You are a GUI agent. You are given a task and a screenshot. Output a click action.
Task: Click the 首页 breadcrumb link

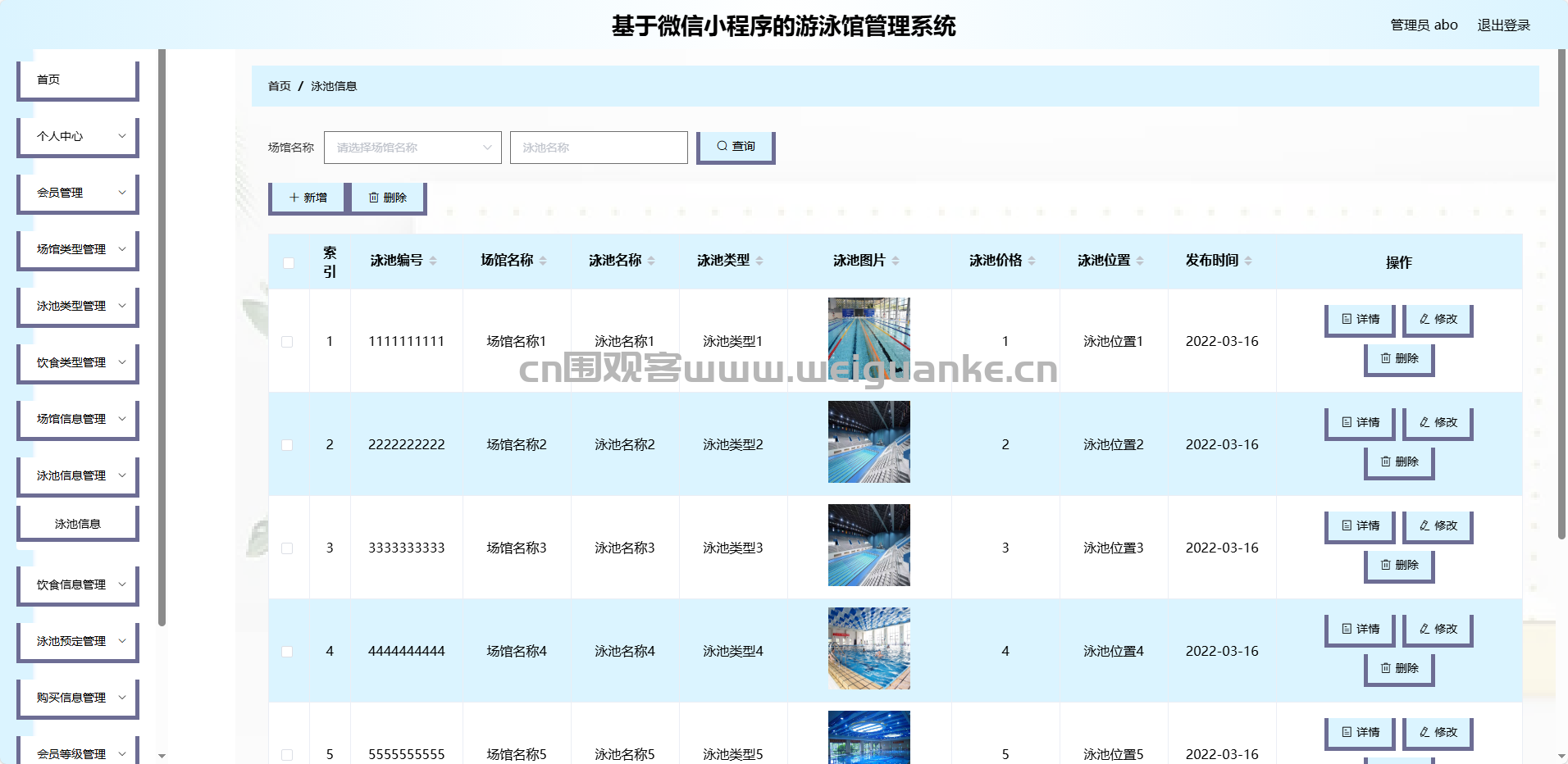[280, 86]
